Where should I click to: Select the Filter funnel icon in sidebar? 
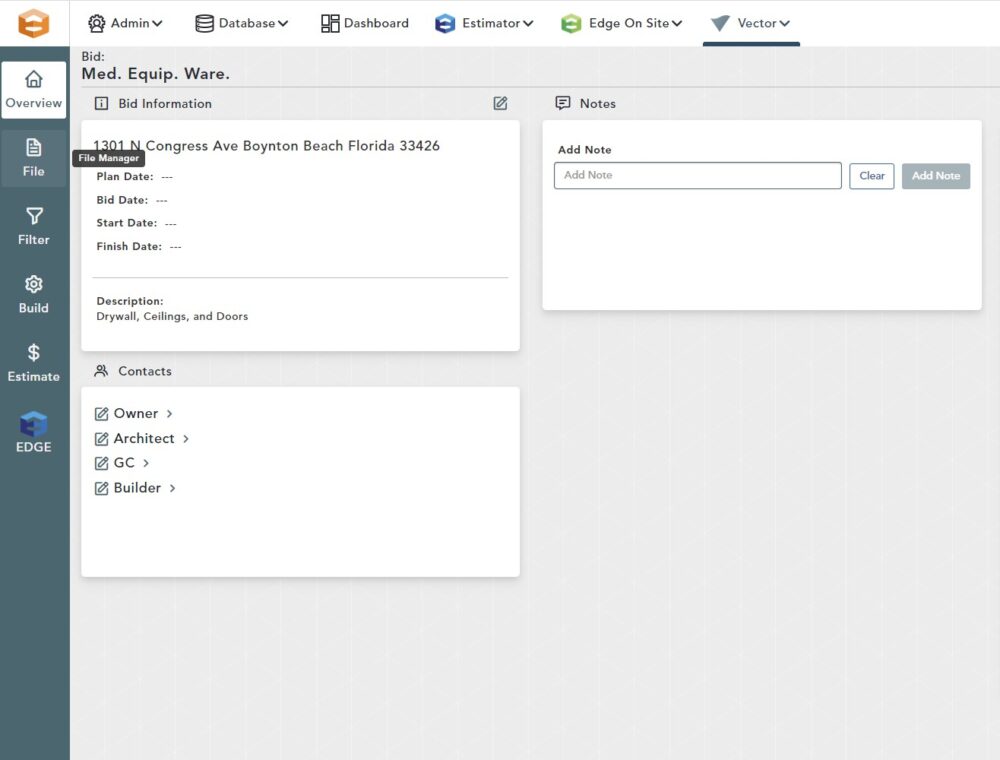[34, 216]
